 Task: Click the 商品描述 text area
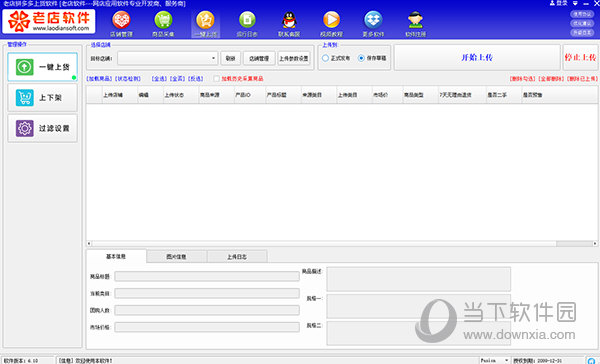(x=419, y=279)
